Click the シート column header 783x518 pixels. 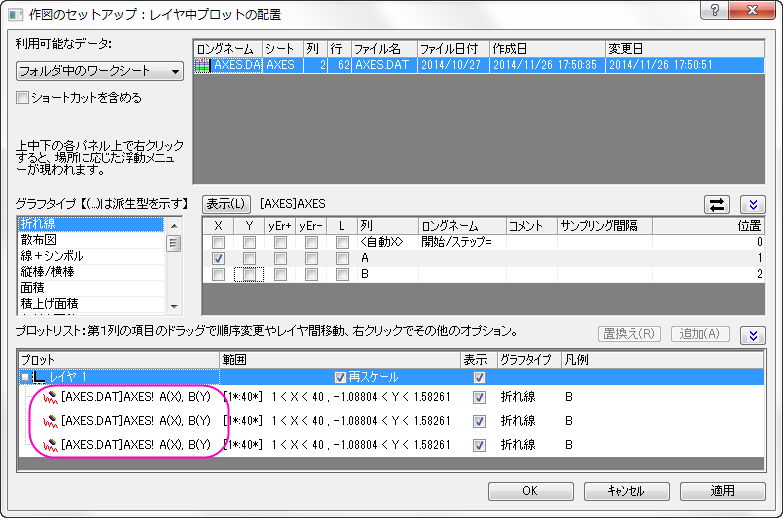point(283,49)
